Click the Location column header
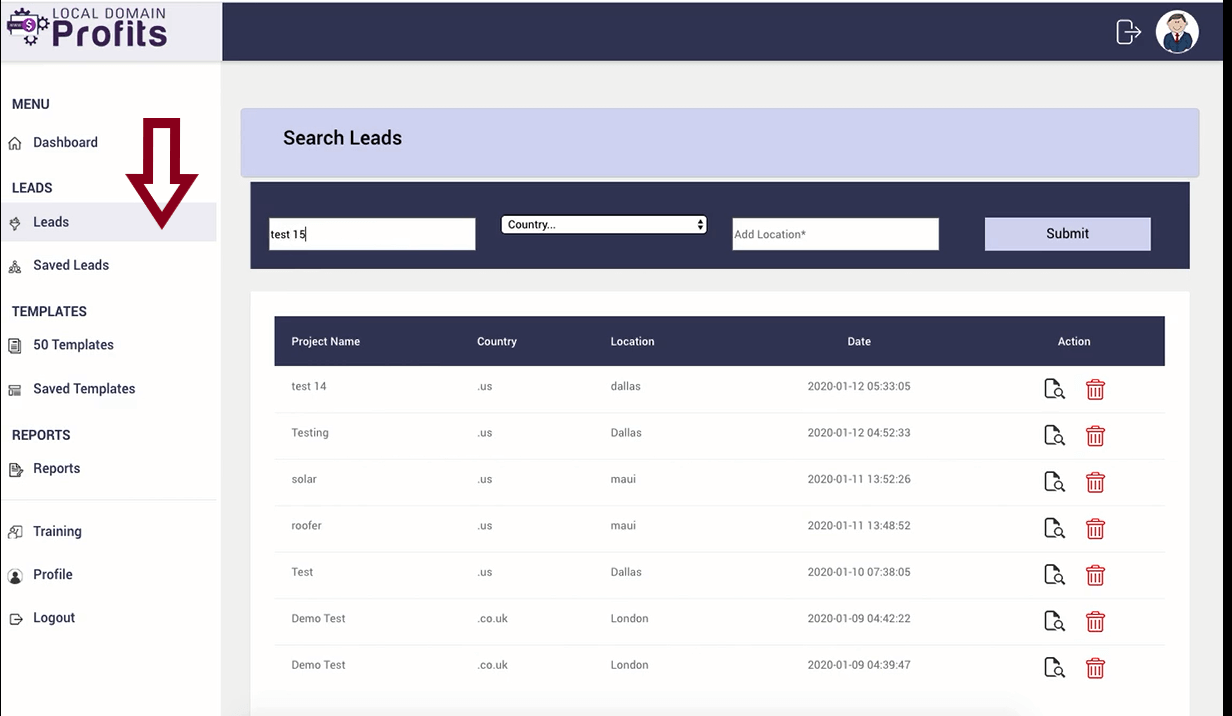 tap(633, 342)
